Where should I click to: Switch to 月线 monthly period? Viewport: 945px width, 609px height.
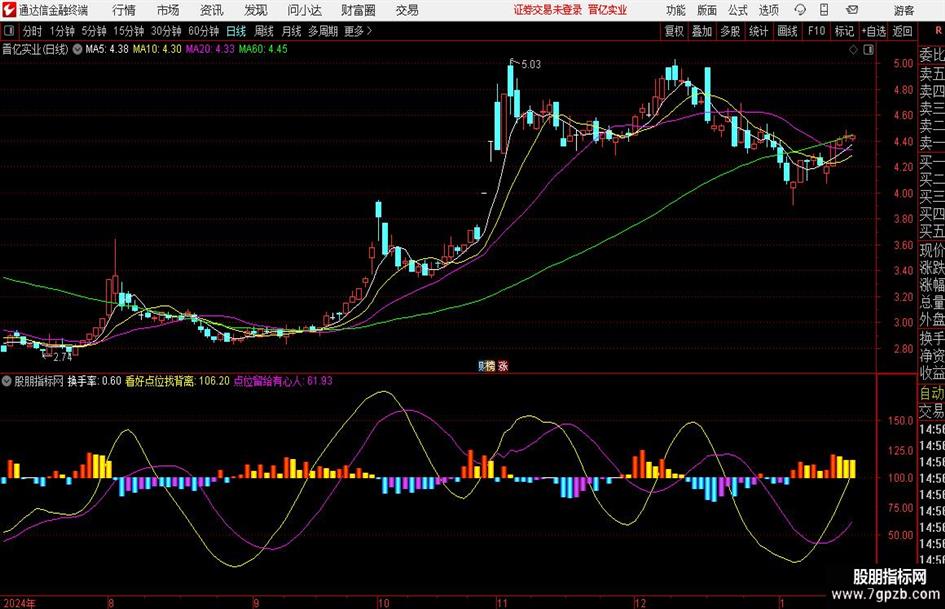tap(291, 31)
